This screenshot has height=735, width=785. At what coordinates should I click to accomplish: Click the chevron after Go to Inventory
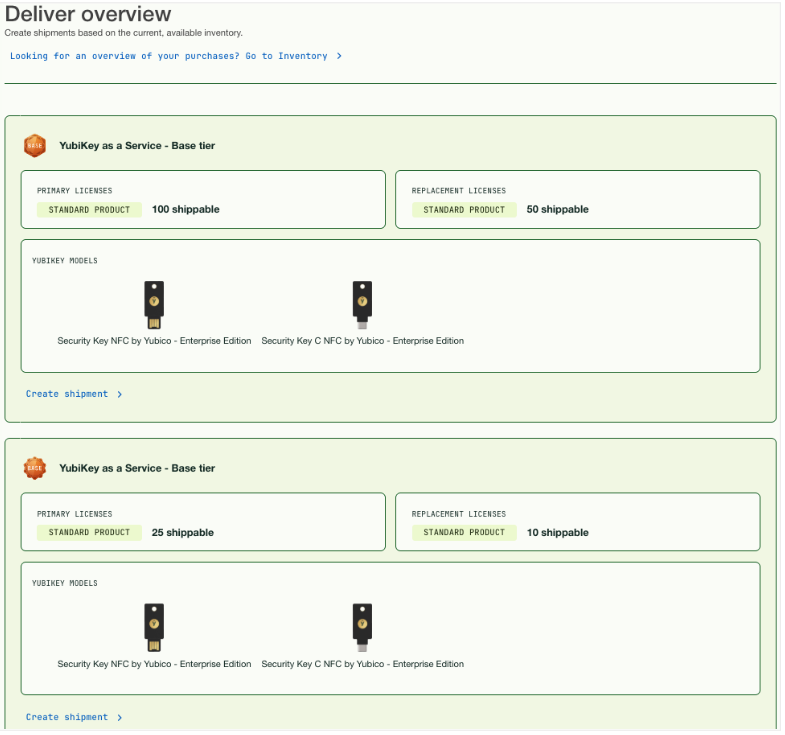(339, 56)
